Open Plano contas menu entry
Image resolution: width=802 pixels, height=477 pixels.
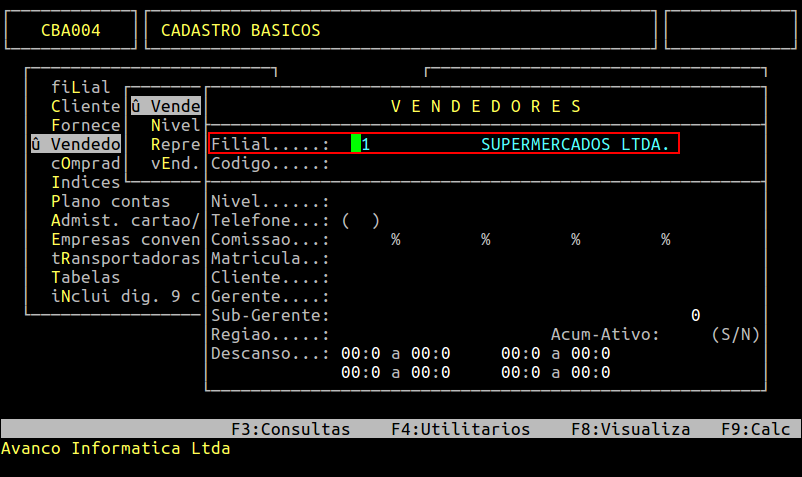[110, 201]
